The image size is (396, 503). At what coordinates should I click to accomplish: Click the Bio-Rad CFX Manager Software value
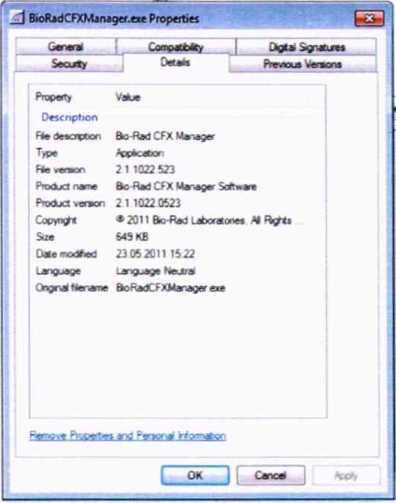(x=186, y=186)
